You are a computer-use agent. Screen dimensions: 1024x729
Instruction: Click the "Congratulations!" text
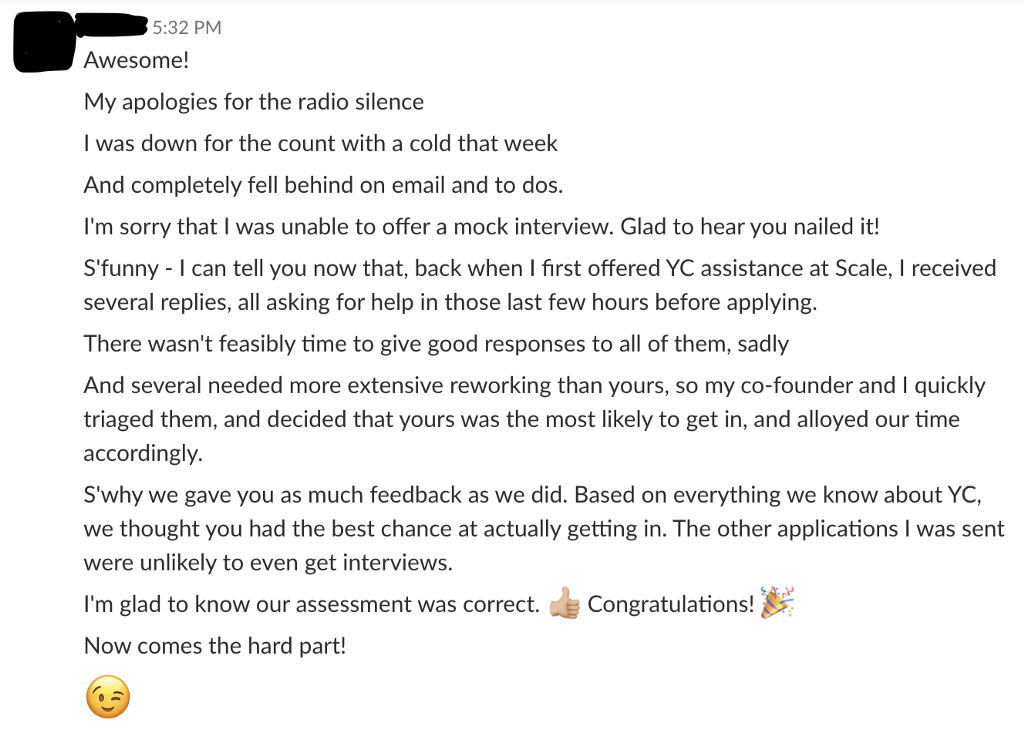[670, 605]
